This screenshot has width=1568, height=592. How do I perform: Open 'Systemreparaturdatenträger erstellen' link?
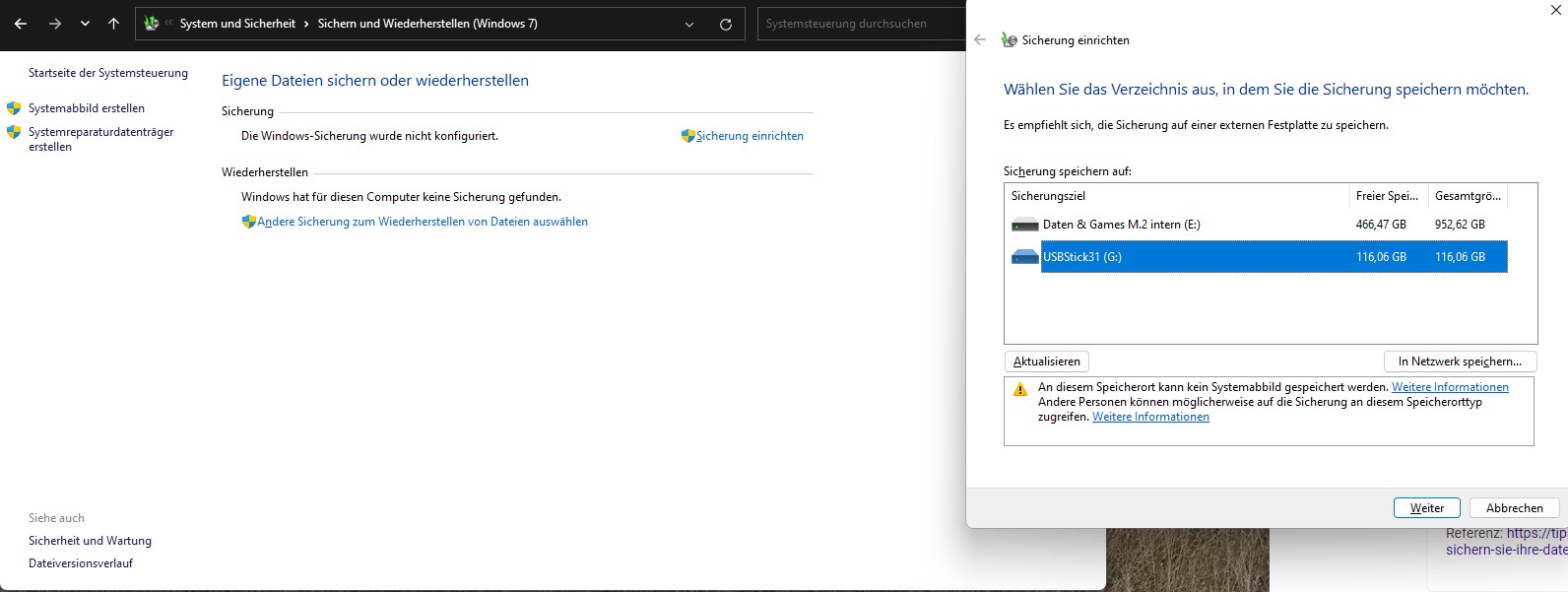click(x=100, y=139)
